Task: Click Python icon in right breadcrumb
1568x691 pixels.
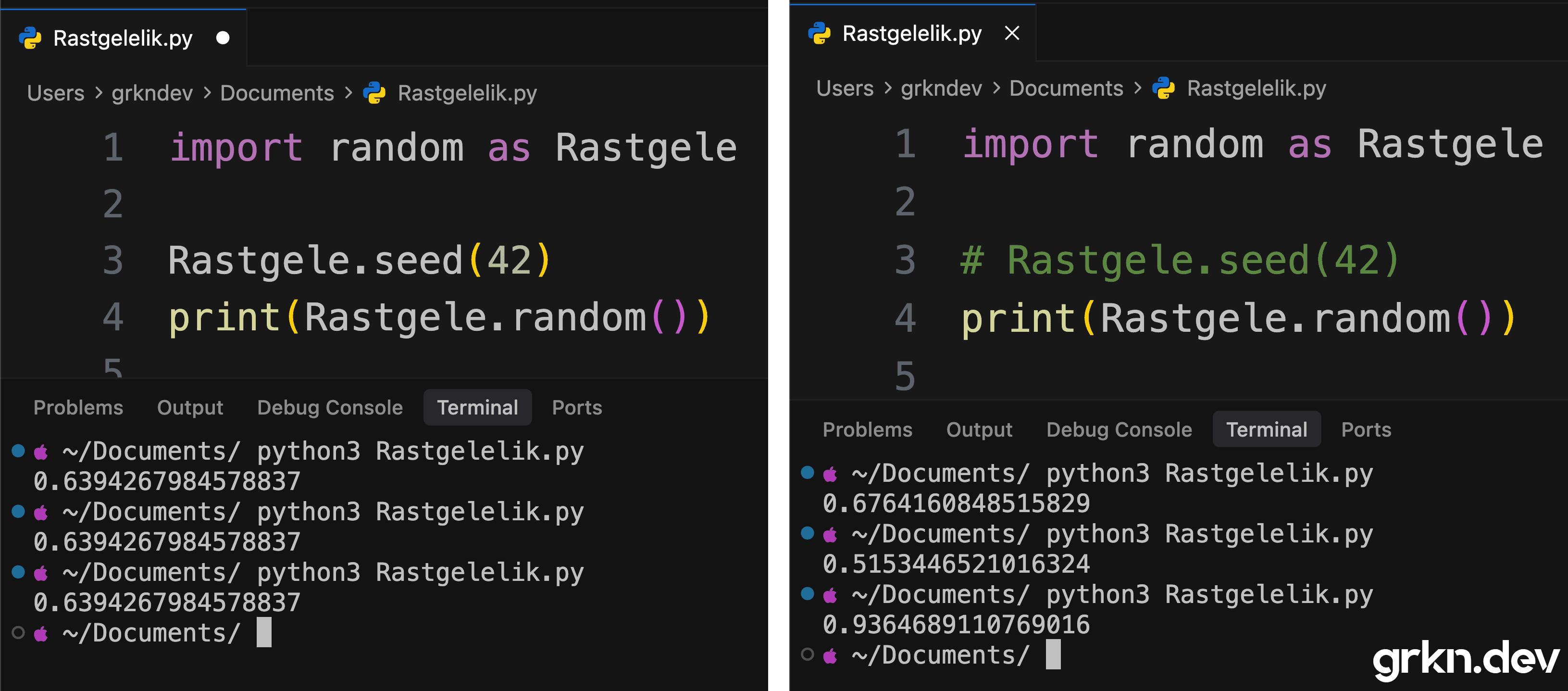Action: click(1164, 88)
